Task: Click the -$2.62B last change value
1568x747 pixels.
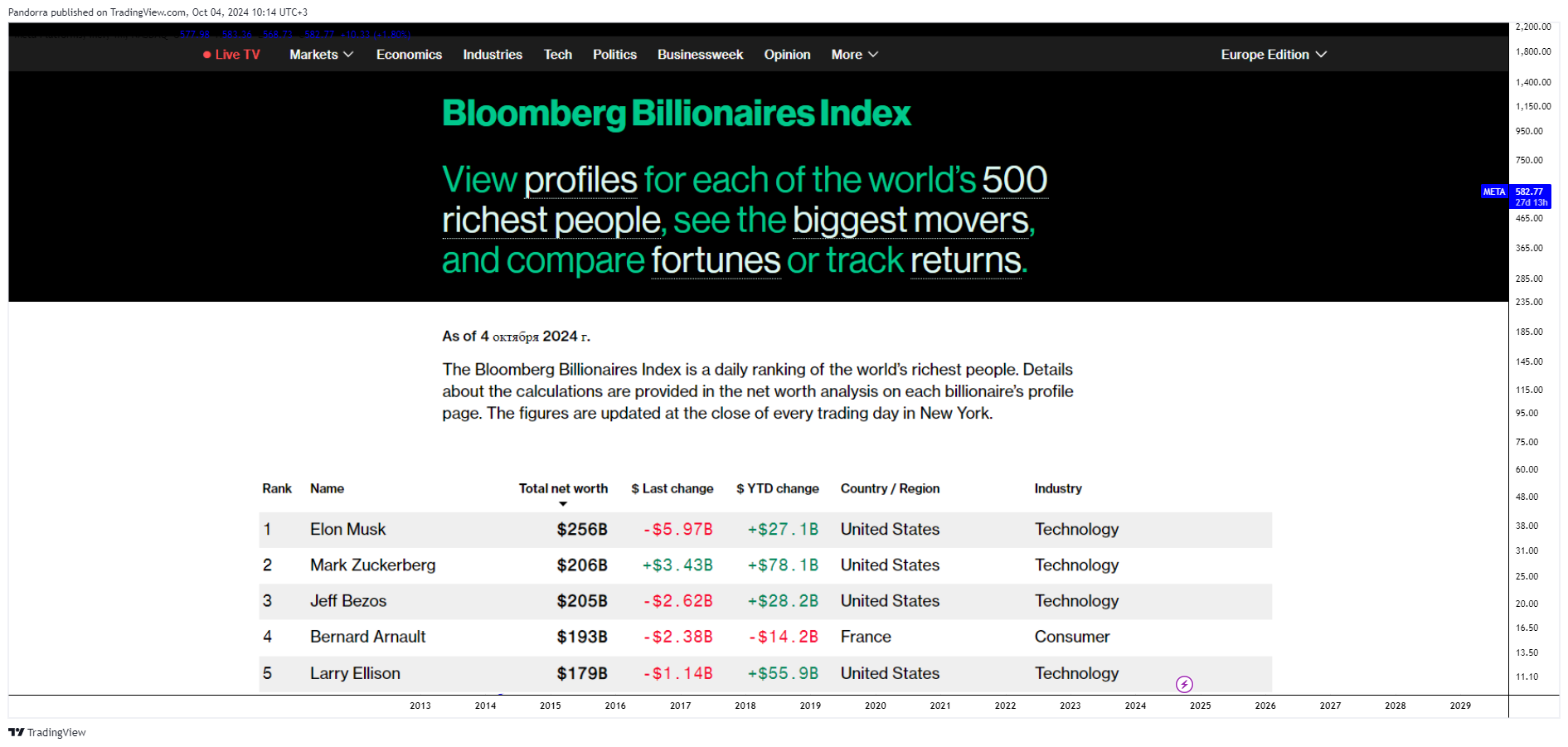Action: 677,601
